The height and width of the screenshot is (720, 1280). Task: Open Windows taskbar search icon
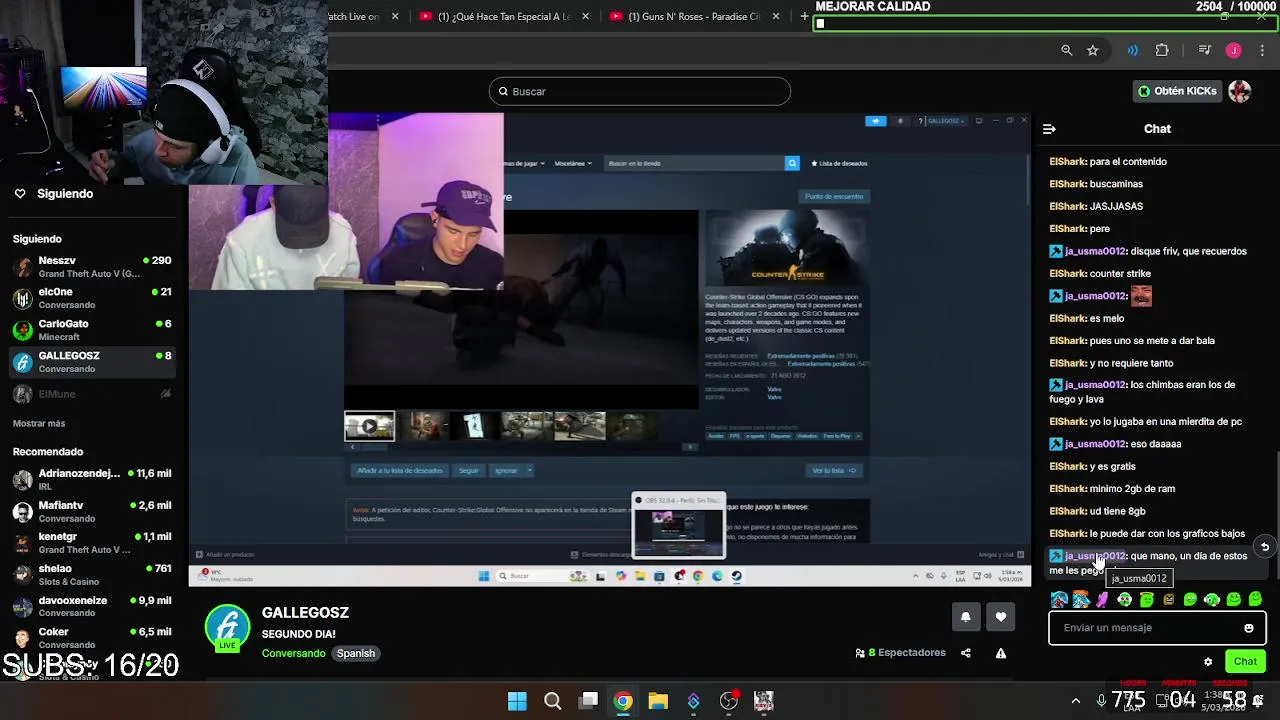552,701
